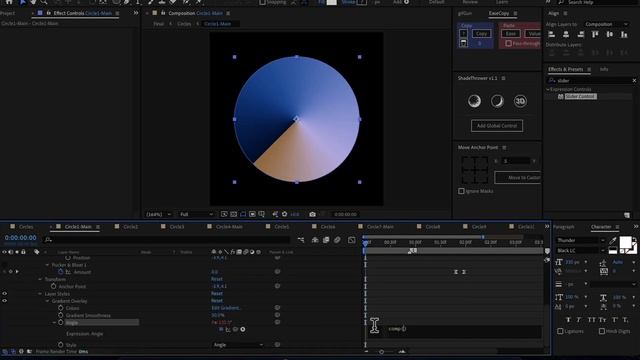
Task: Click the ShadeThrower crescent shading icon
Action: click(497, 101)
